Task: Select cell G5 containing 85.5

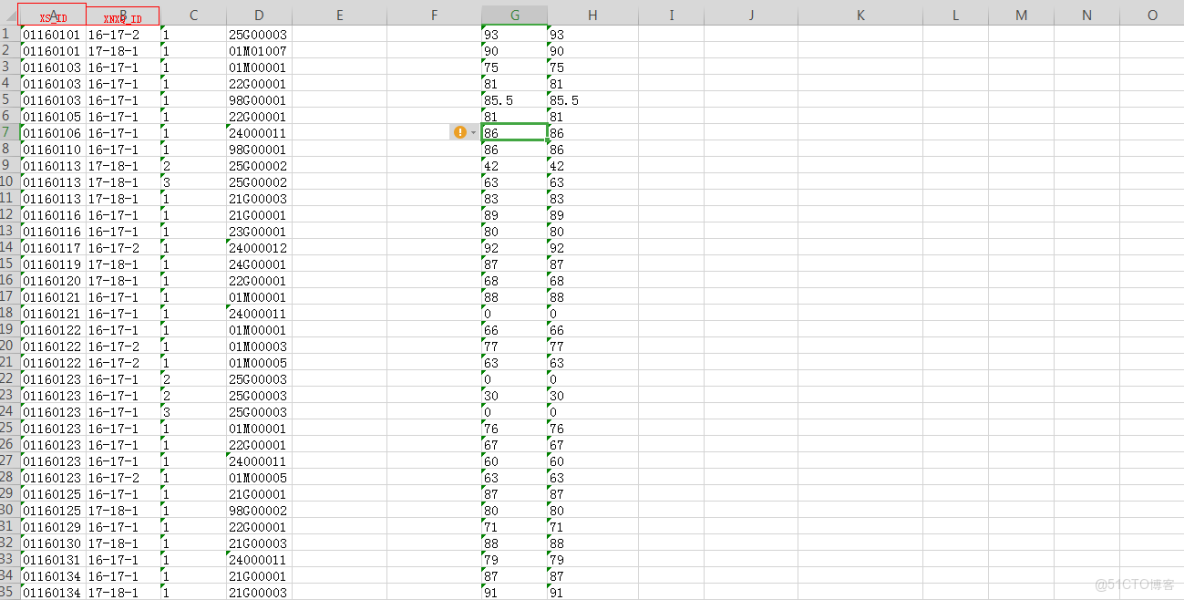Action: click(514, 100)
